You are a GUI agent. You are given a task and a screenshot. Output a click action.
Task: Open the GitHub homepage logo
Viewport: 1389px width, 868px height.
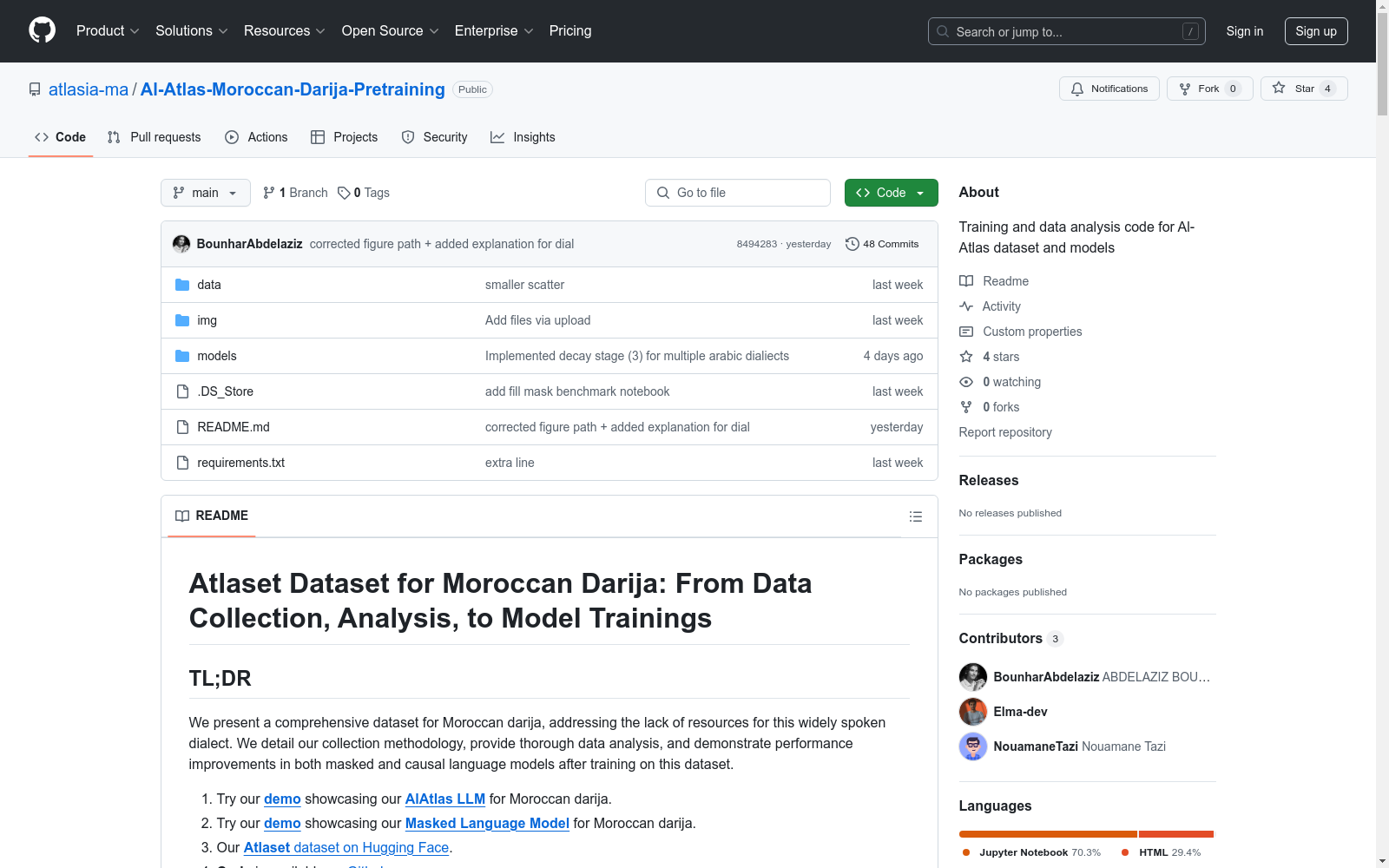point(42,30)
